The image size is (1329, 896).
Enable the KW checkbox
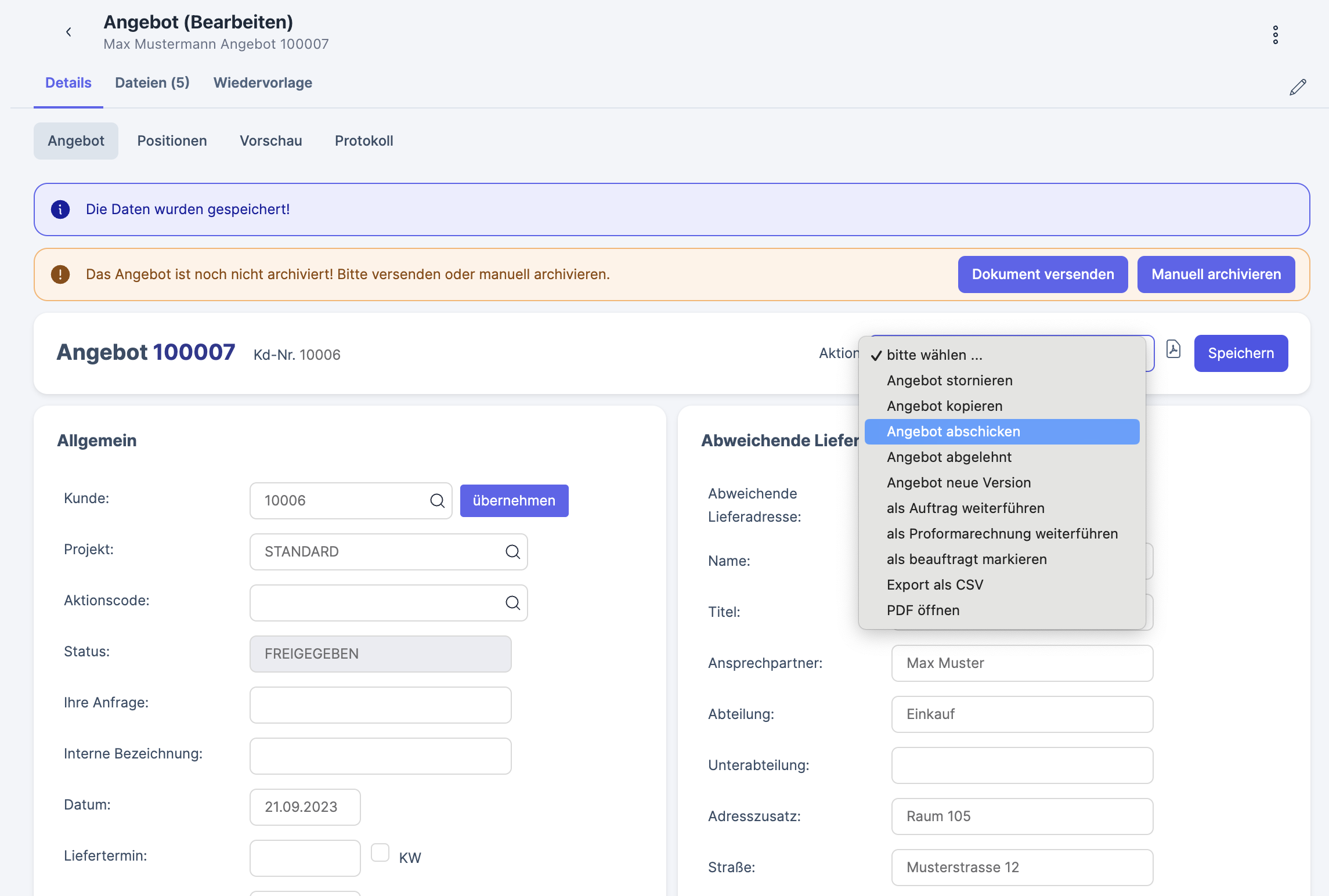(x=380, y=852)
